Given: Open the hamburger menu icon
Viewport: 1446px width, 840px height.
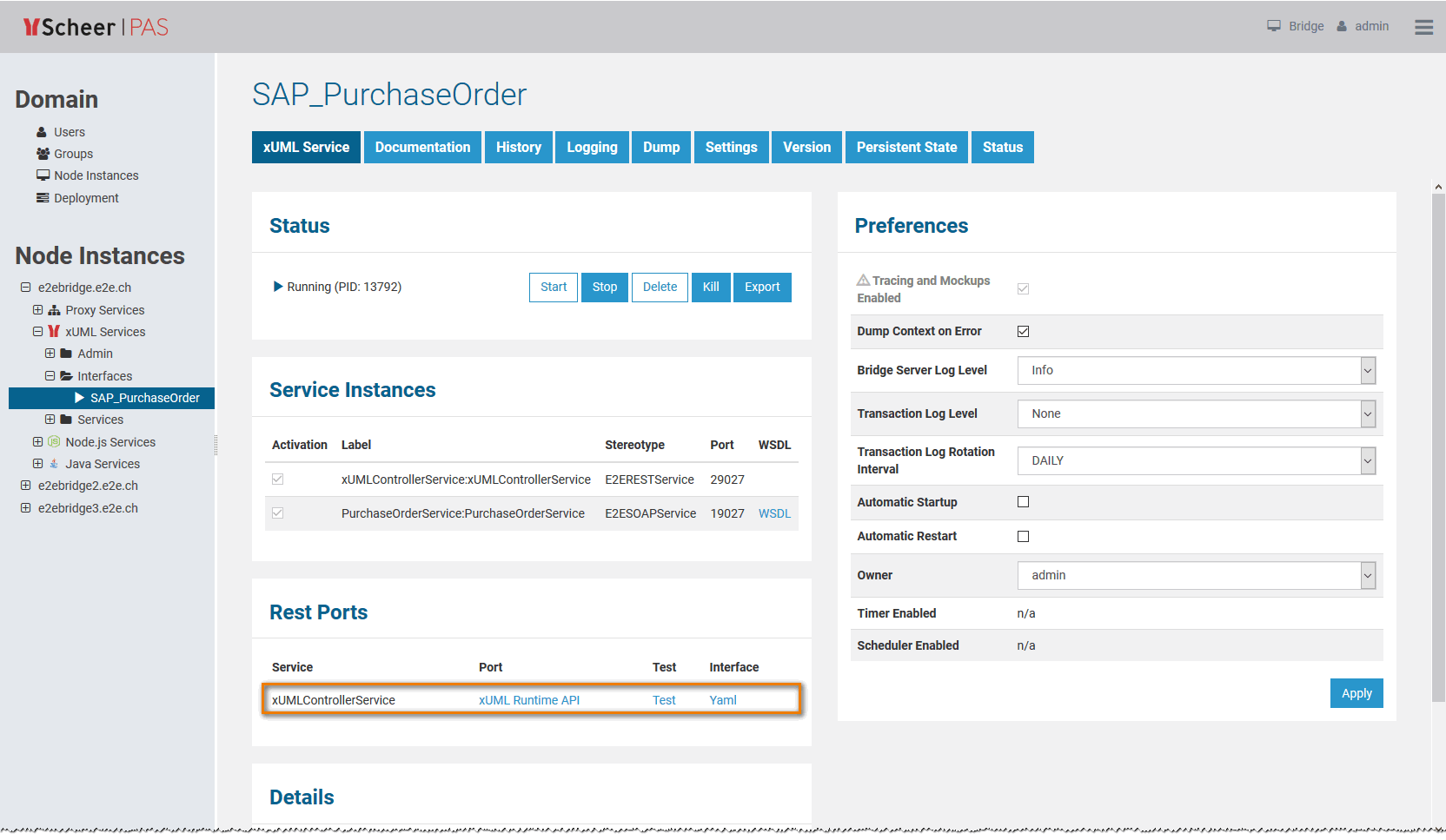Looking at the screenshot, I should pos(1423,27).
